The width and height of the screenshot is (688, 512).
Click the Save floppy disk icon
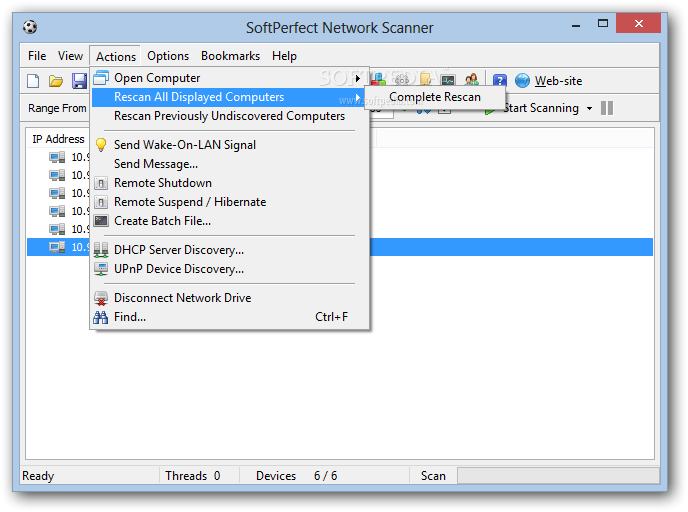point(79,81)
